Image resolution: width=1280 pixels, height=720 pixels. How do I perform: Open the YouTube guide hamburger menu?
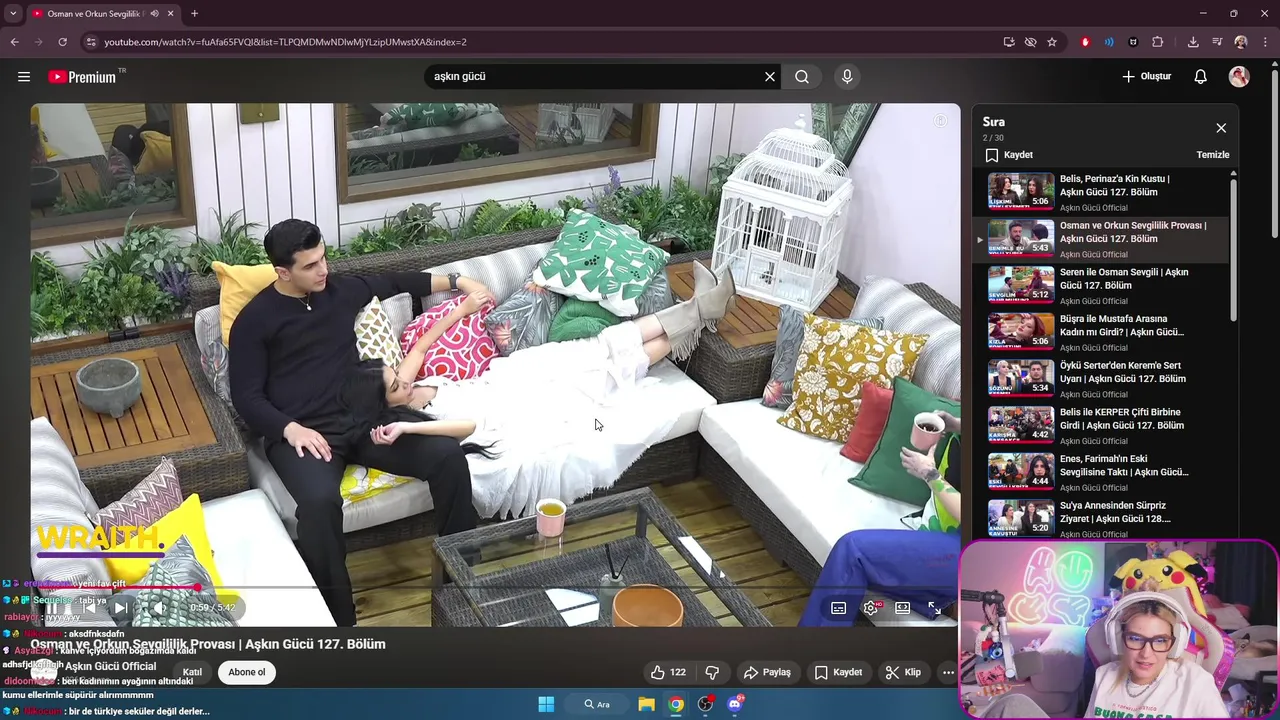coord(24,76)
